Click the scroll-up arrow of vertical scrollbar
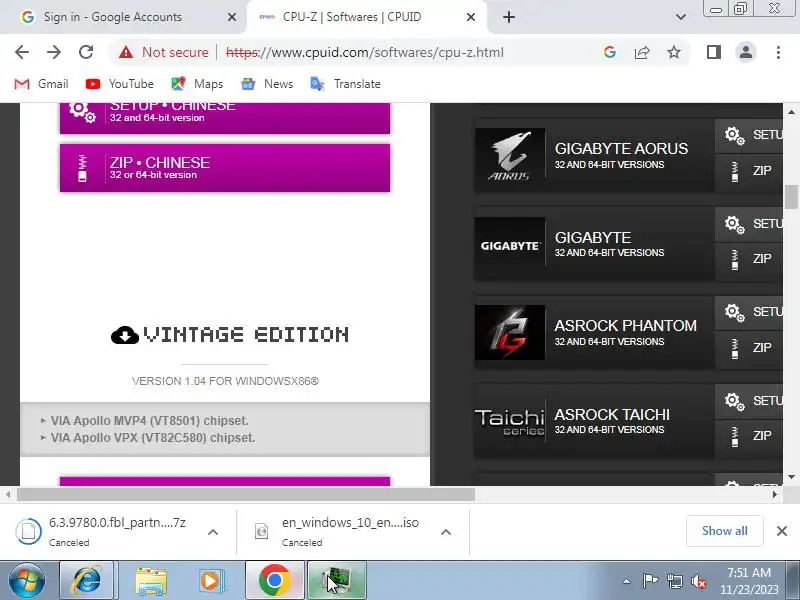Screen dimensions: 800x600 click(791, 112)
